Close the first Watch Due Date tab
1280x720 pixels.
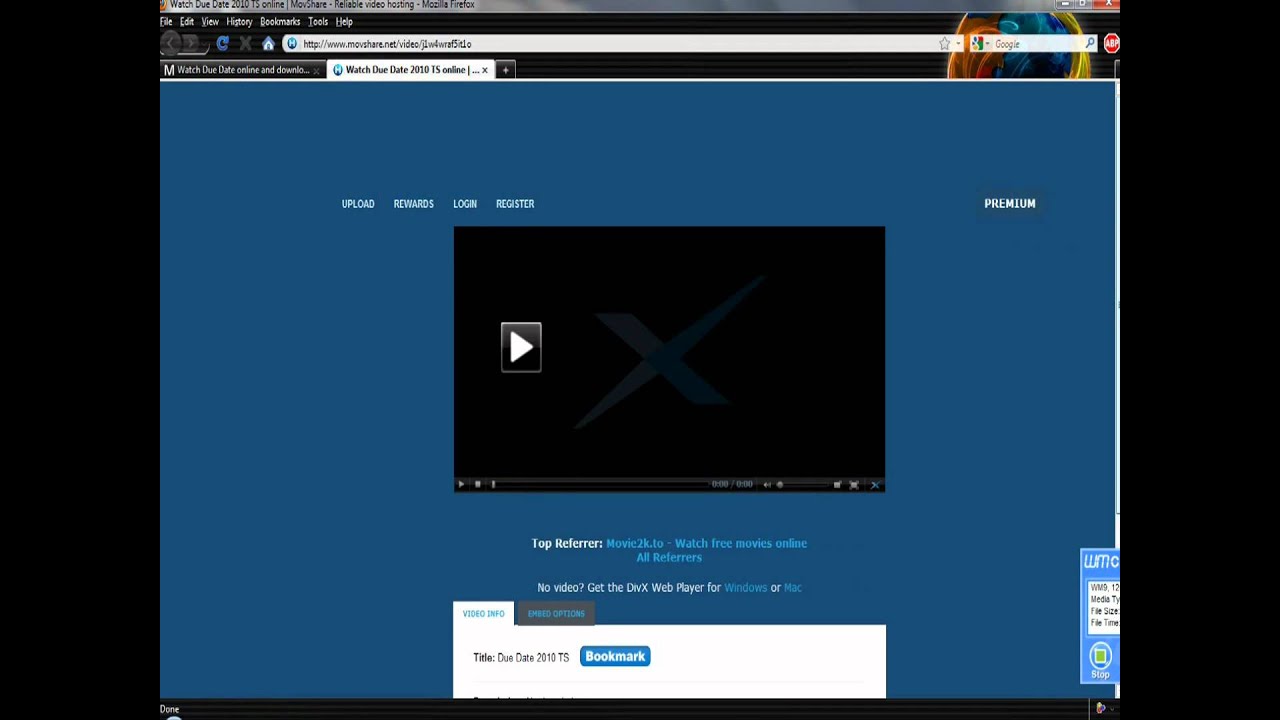316,70
